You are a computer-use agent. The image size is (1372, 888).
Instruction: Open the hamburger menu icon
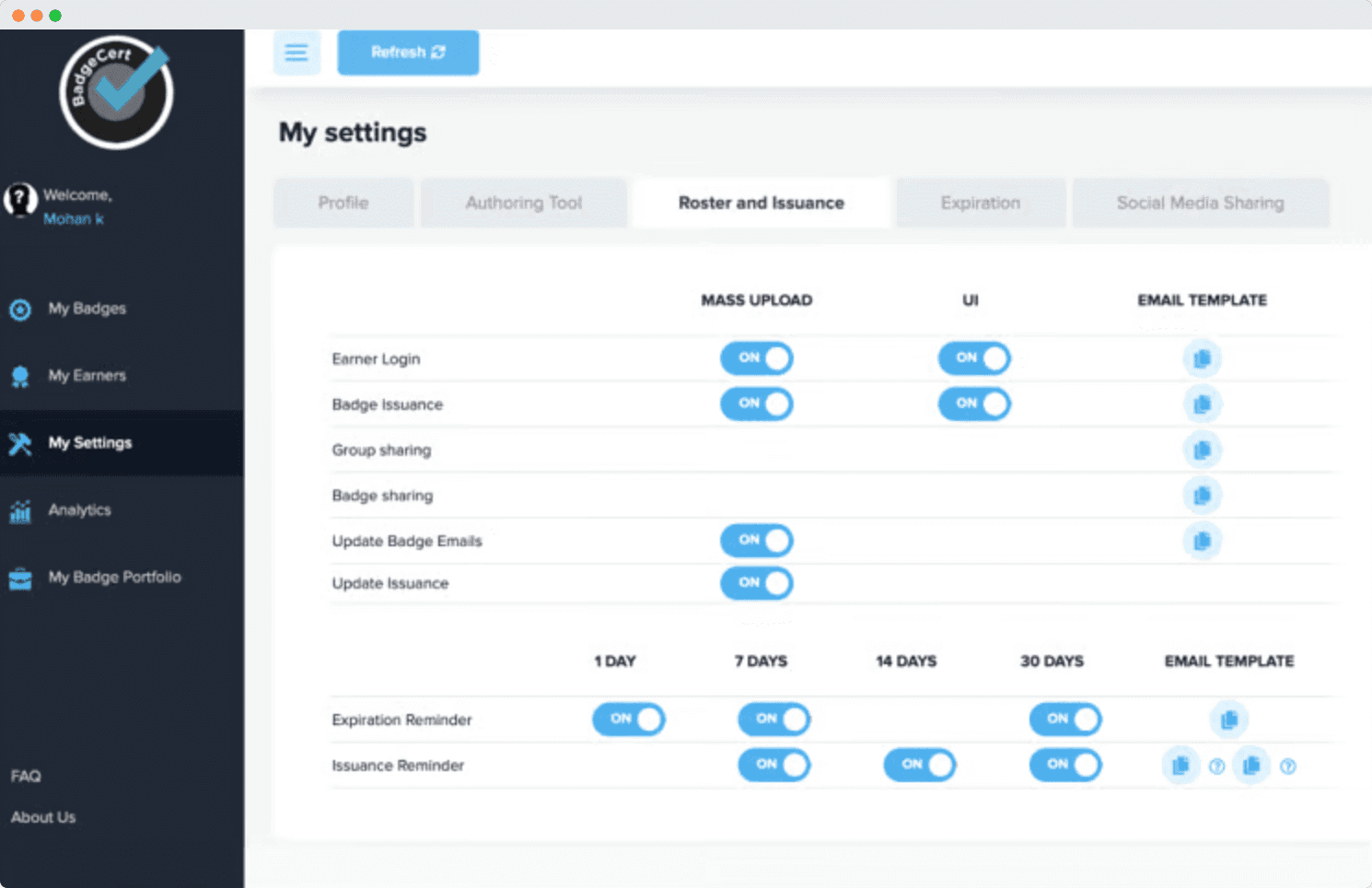[296, 53]
